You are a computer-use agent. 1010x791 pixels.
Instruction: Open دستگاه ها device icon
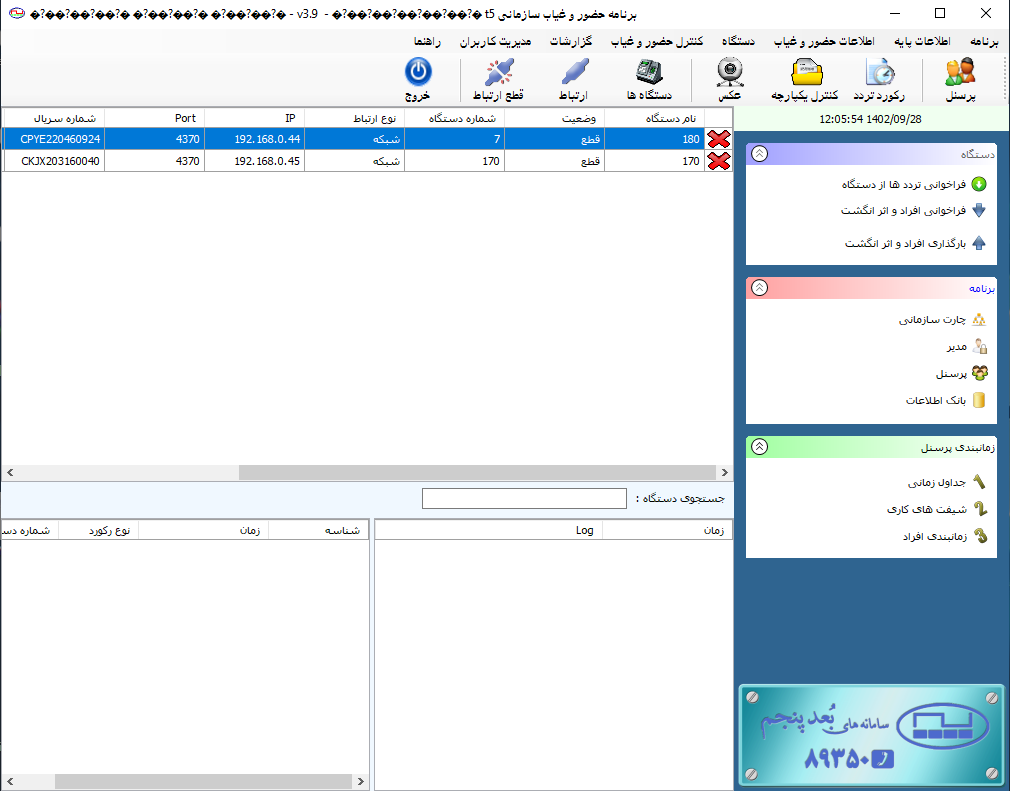point(649,73)
